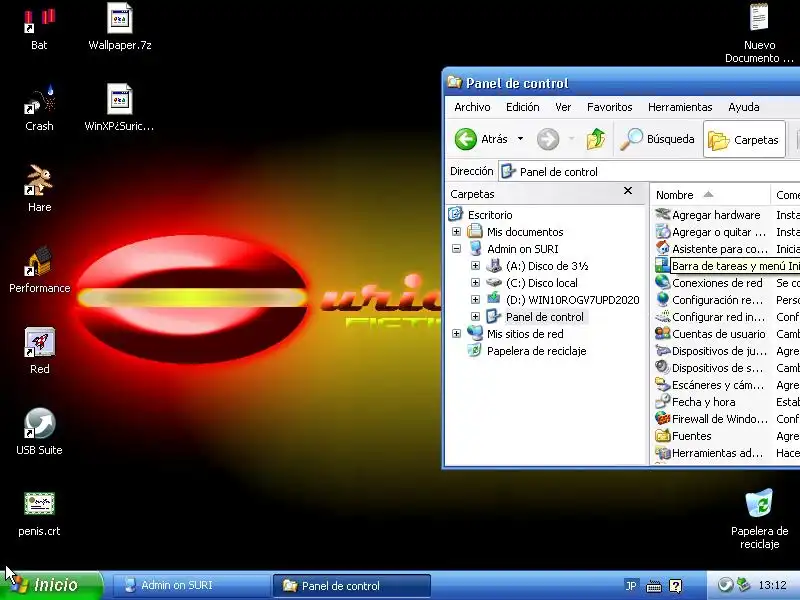Open Fuentes fonts folder item

(683, 436)
